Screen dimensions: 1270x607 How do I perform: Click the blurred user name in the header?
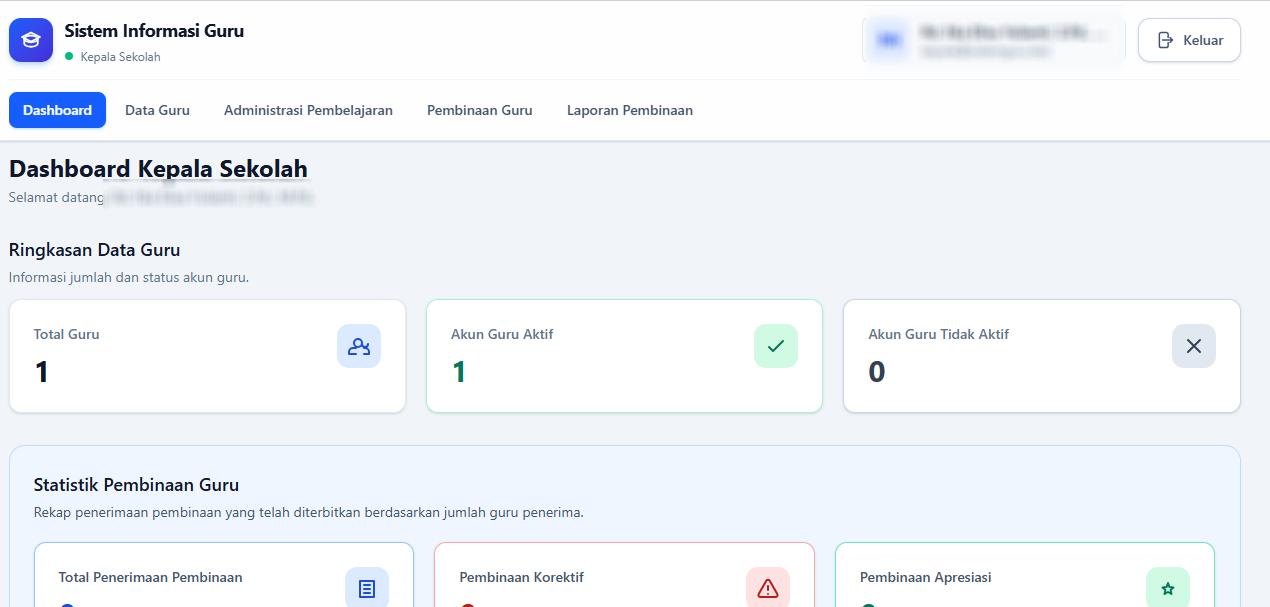pos(1013,32)
